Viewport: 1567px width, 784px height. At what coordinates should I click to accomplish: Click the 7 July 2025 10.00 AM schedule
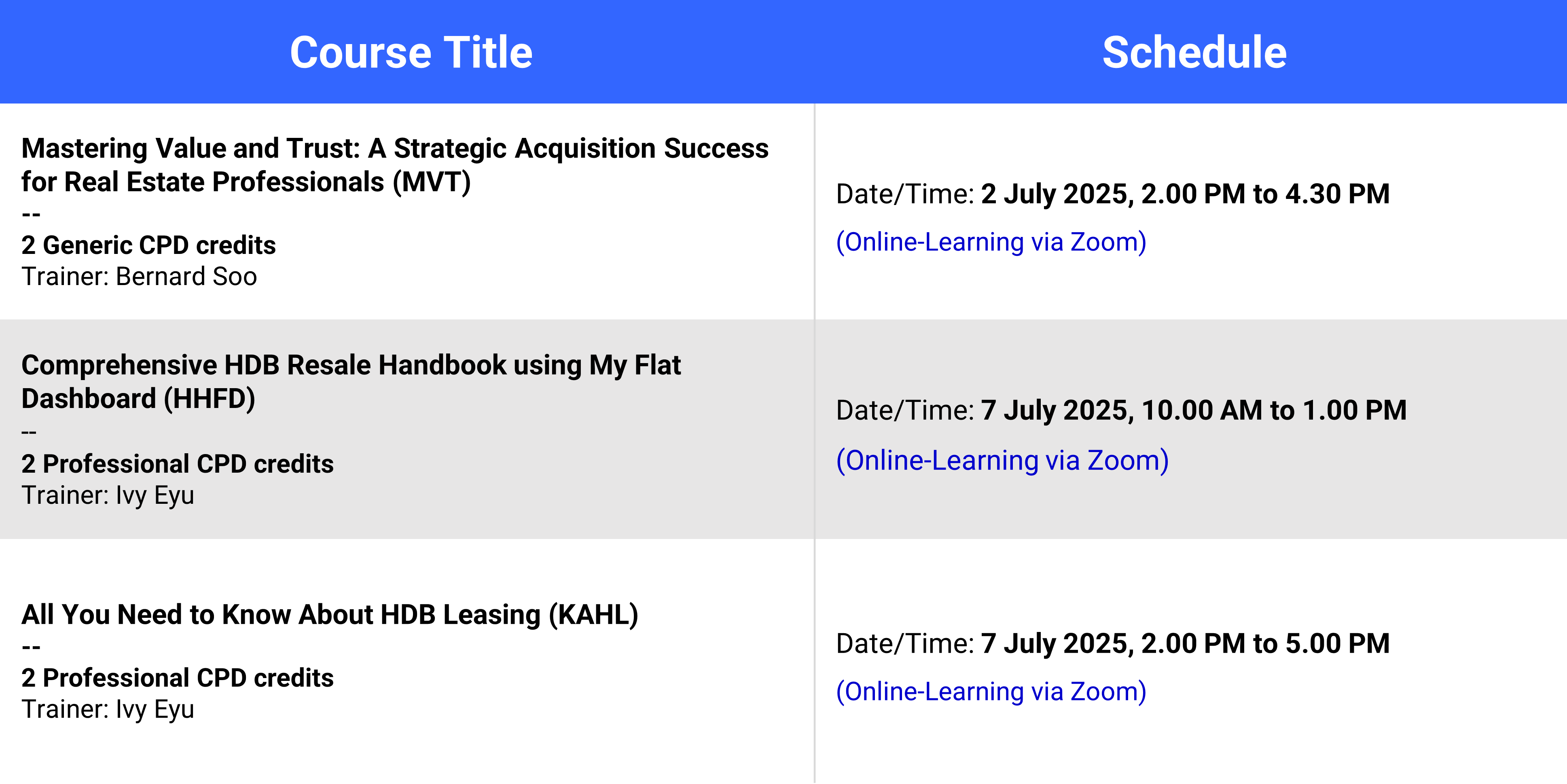tap(1194, 410)
